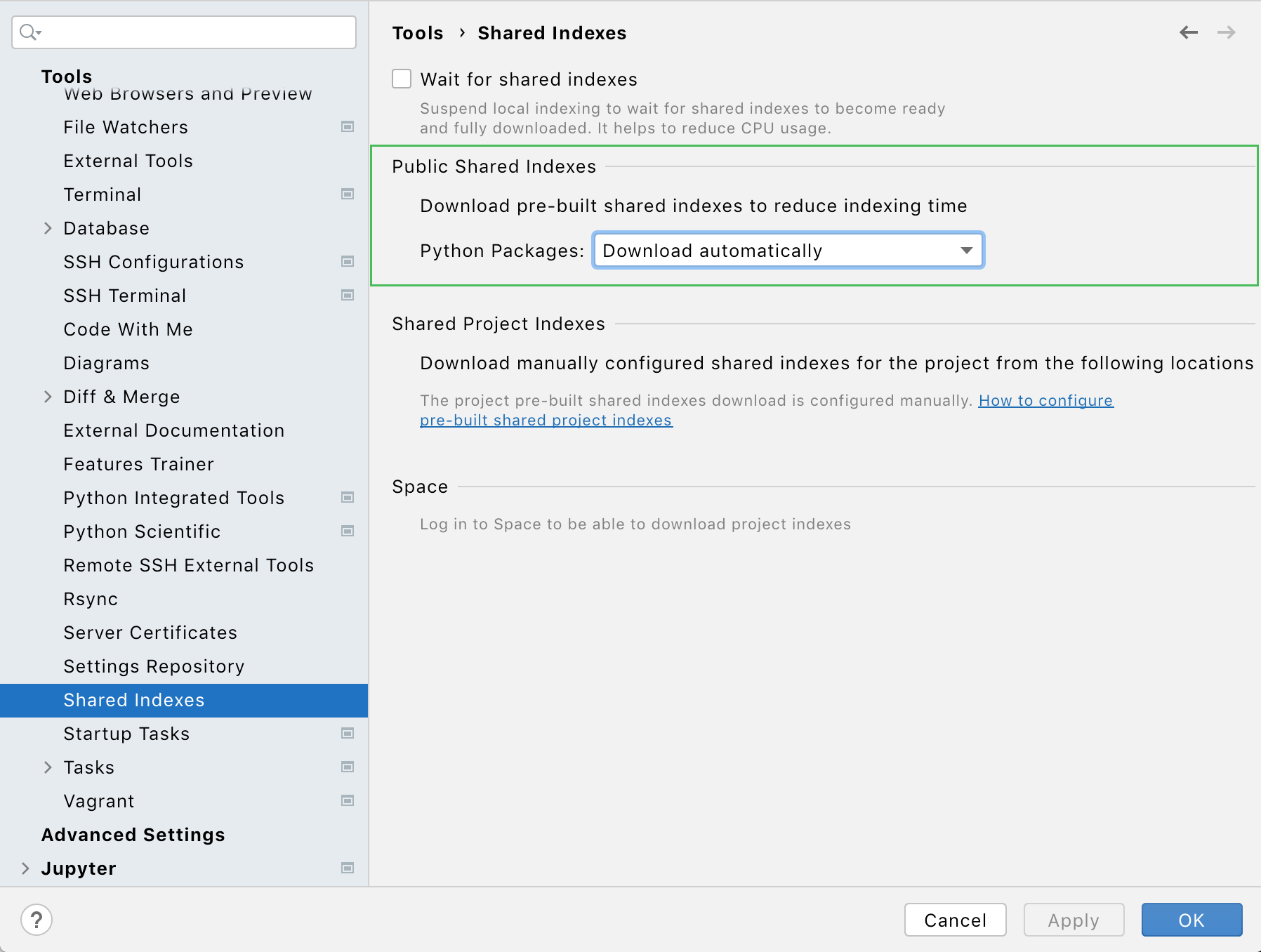This screenshot has height=952, width=1261.
Task: Enable Wait for shared indexes
Action: click(x=401, y=79)
